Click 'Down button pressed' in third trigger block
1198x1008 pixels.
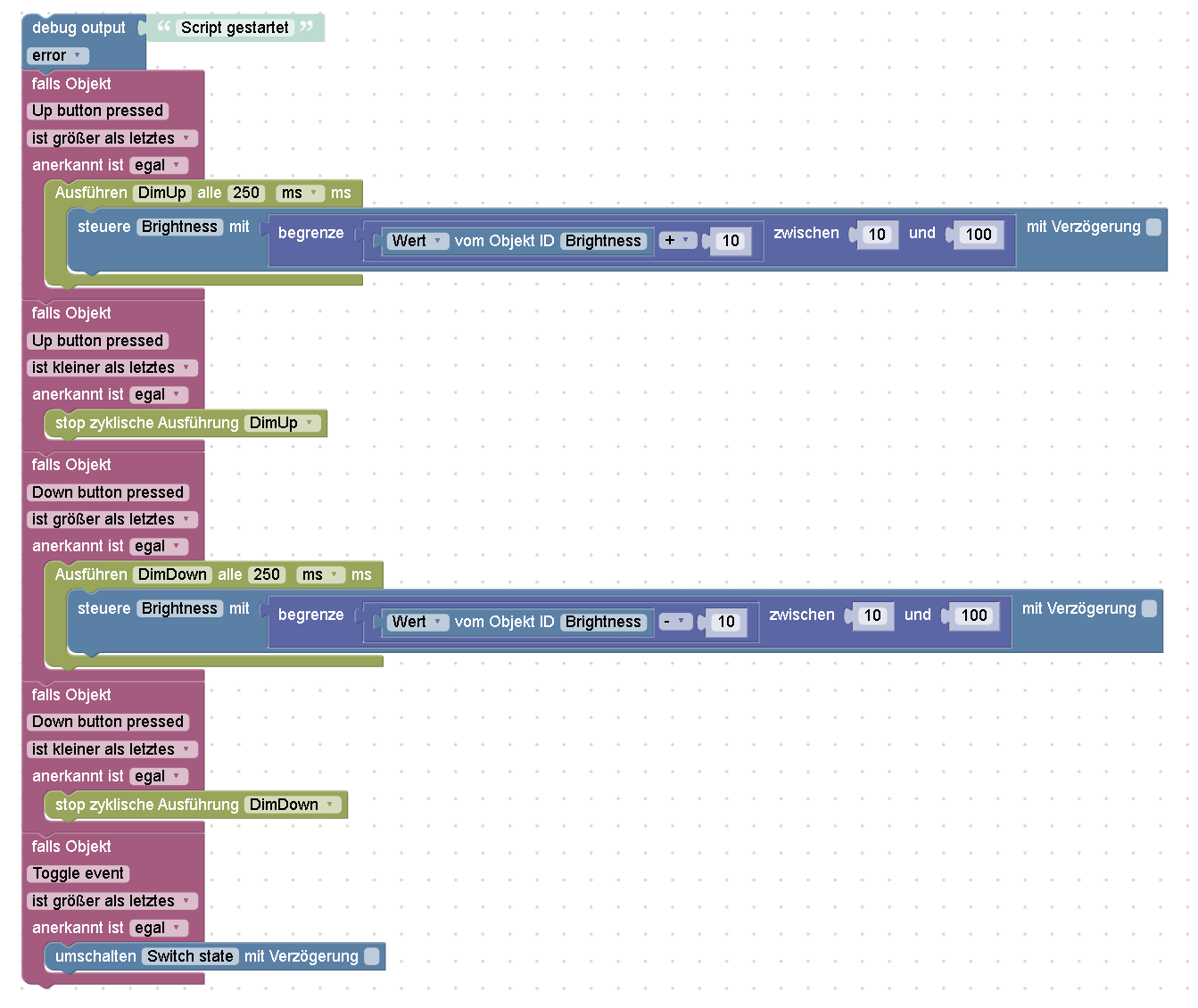pyautogui.click(x=108, y=492)
